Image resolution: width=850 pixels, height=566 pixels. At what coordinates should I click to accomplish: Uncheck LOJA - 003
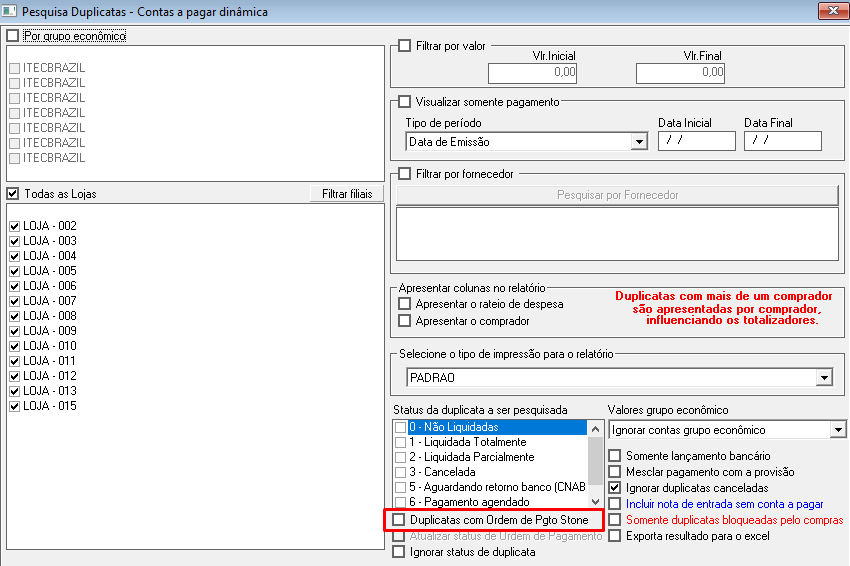(x=15, y=241)
